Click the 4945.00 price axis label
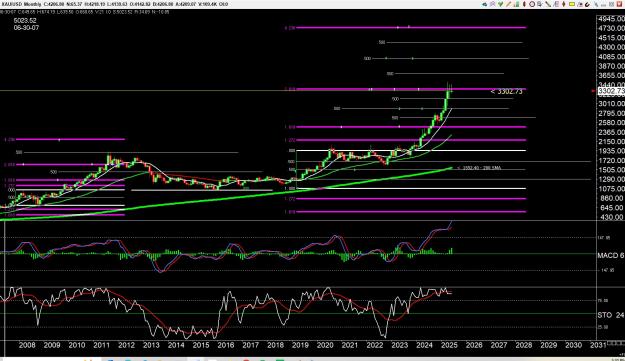 (x=611, y=19)
